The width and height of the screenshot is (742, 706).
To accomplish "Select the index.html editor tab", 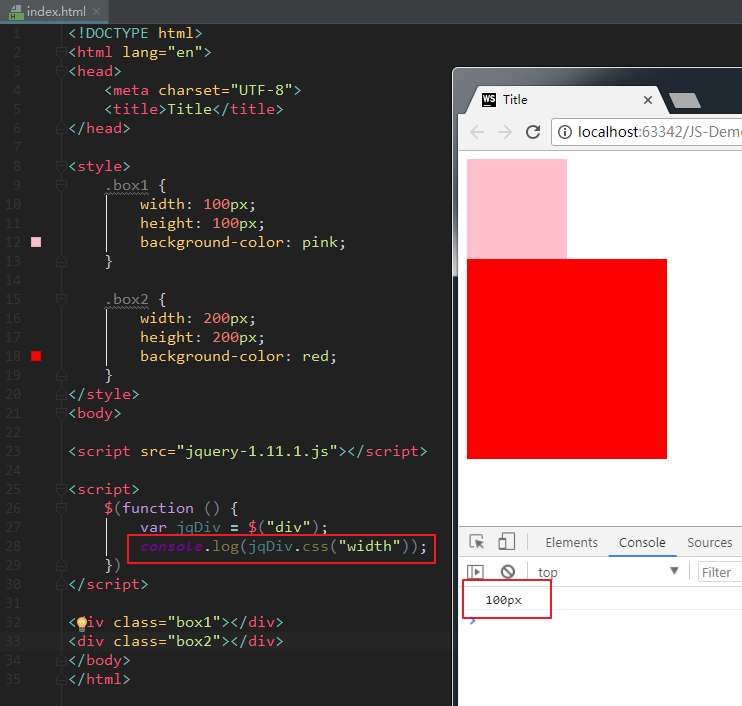I will click(54, 11).
